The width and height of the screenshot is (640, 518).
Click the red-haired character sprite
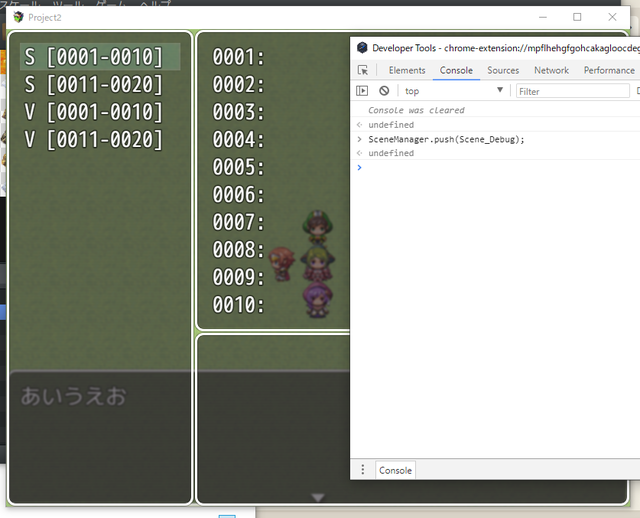tap(282, 264)
